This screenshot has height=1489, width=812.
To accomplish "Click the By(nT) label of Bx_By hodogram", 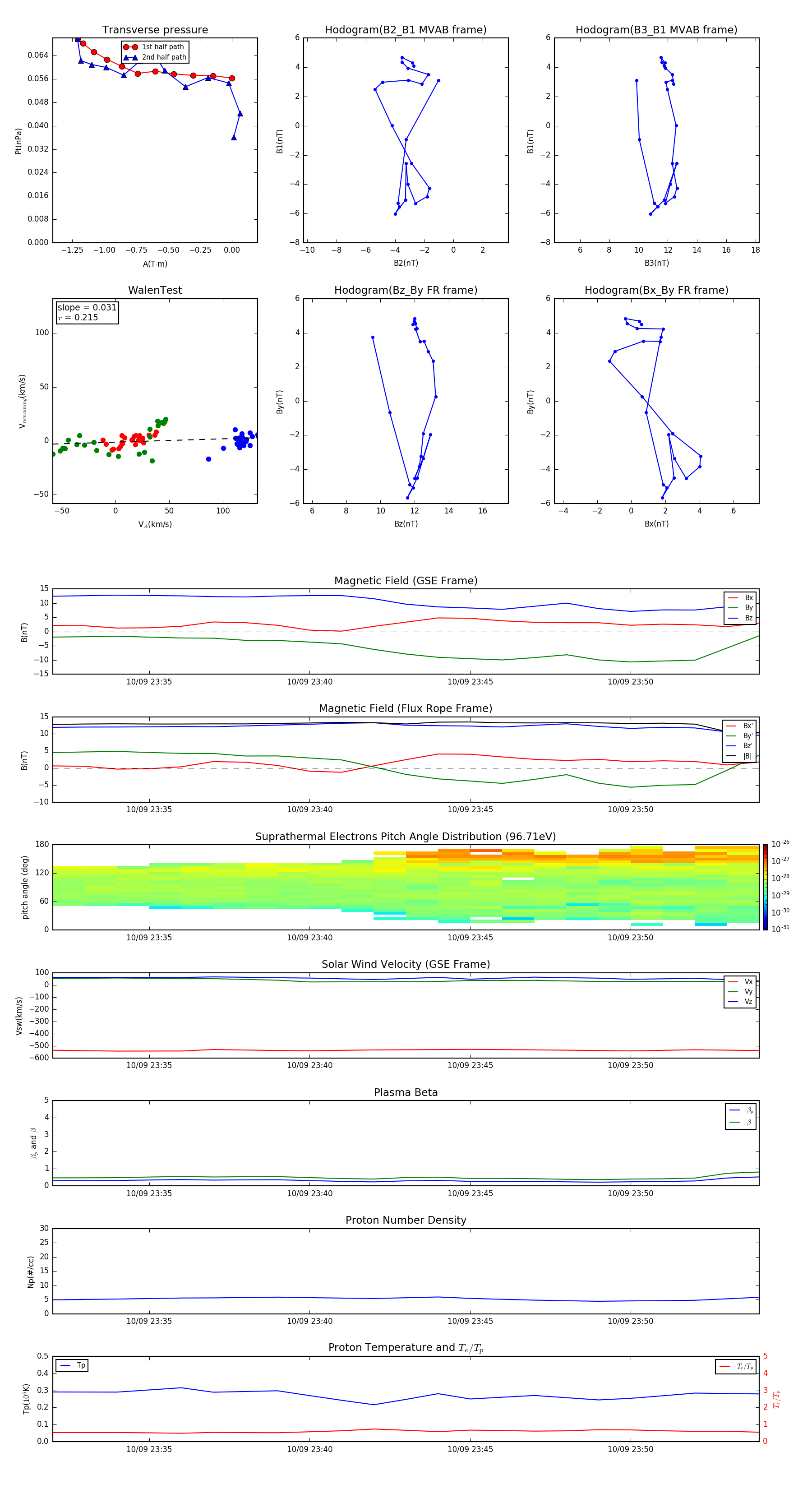I will click(x=531, y=401).
